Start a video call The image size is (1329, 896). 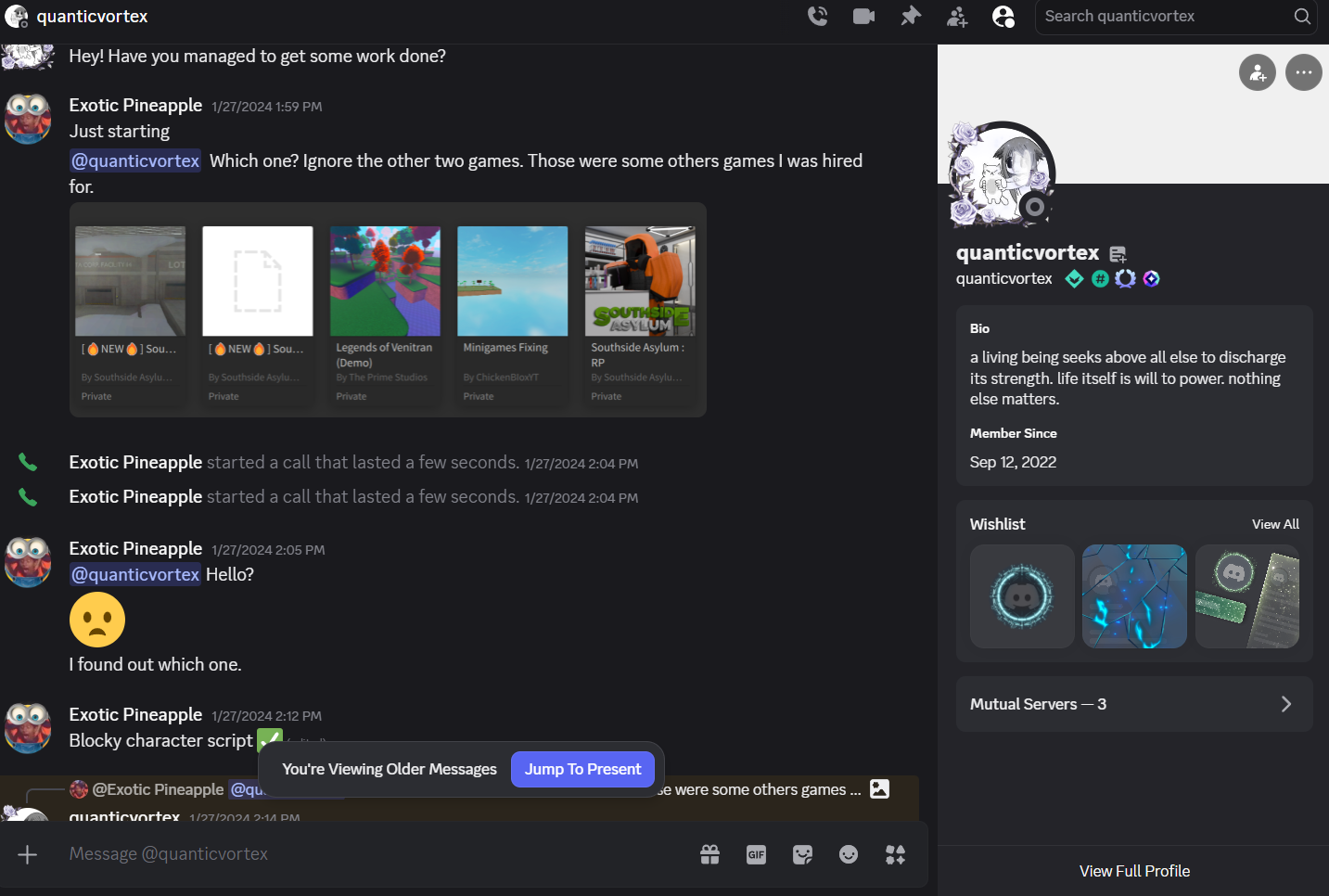point(863,17)
